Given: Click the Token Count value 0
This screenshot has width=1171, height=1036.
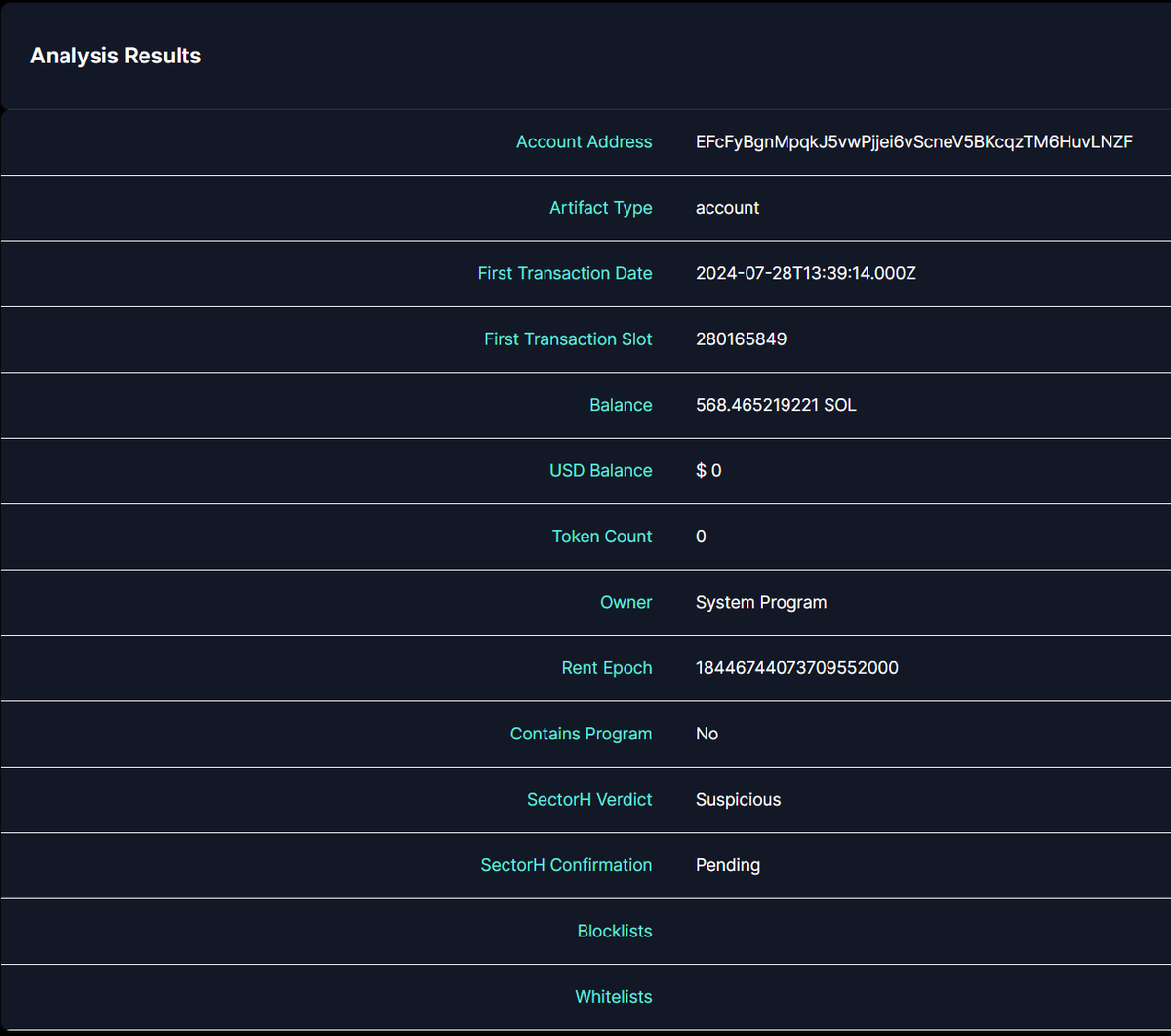Looking at the screenshot, I should tap(701, 537).
